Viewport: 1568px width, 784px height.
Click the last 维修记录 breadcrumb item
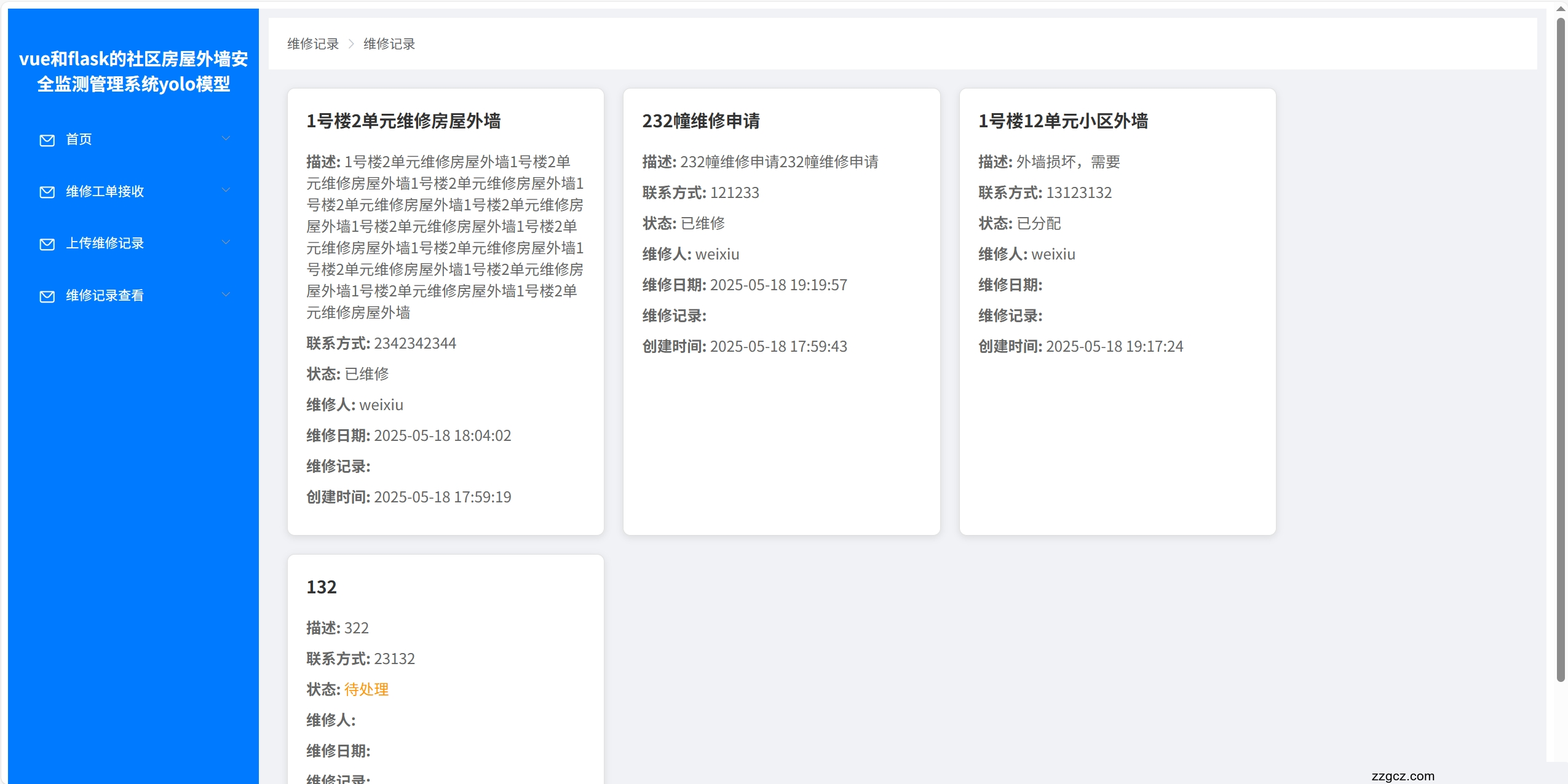point(389,44)
